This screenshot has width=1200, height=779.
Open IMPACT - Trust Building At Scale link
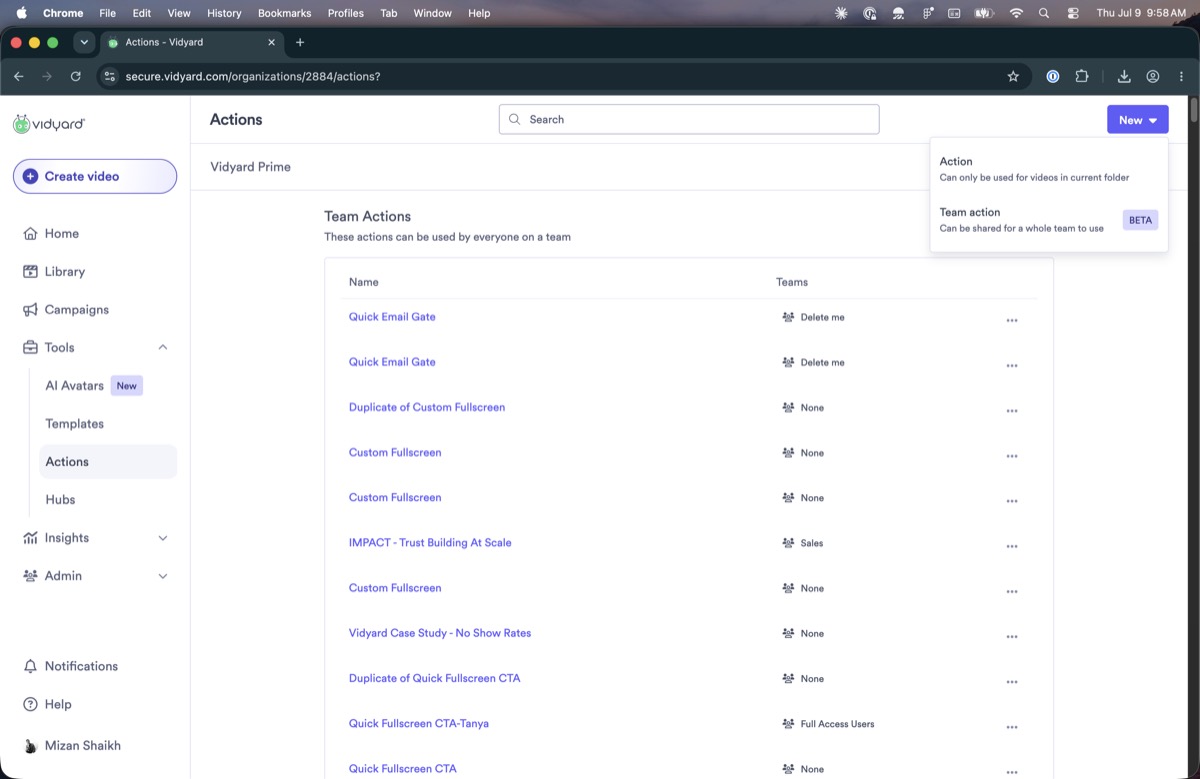point(430,543)
